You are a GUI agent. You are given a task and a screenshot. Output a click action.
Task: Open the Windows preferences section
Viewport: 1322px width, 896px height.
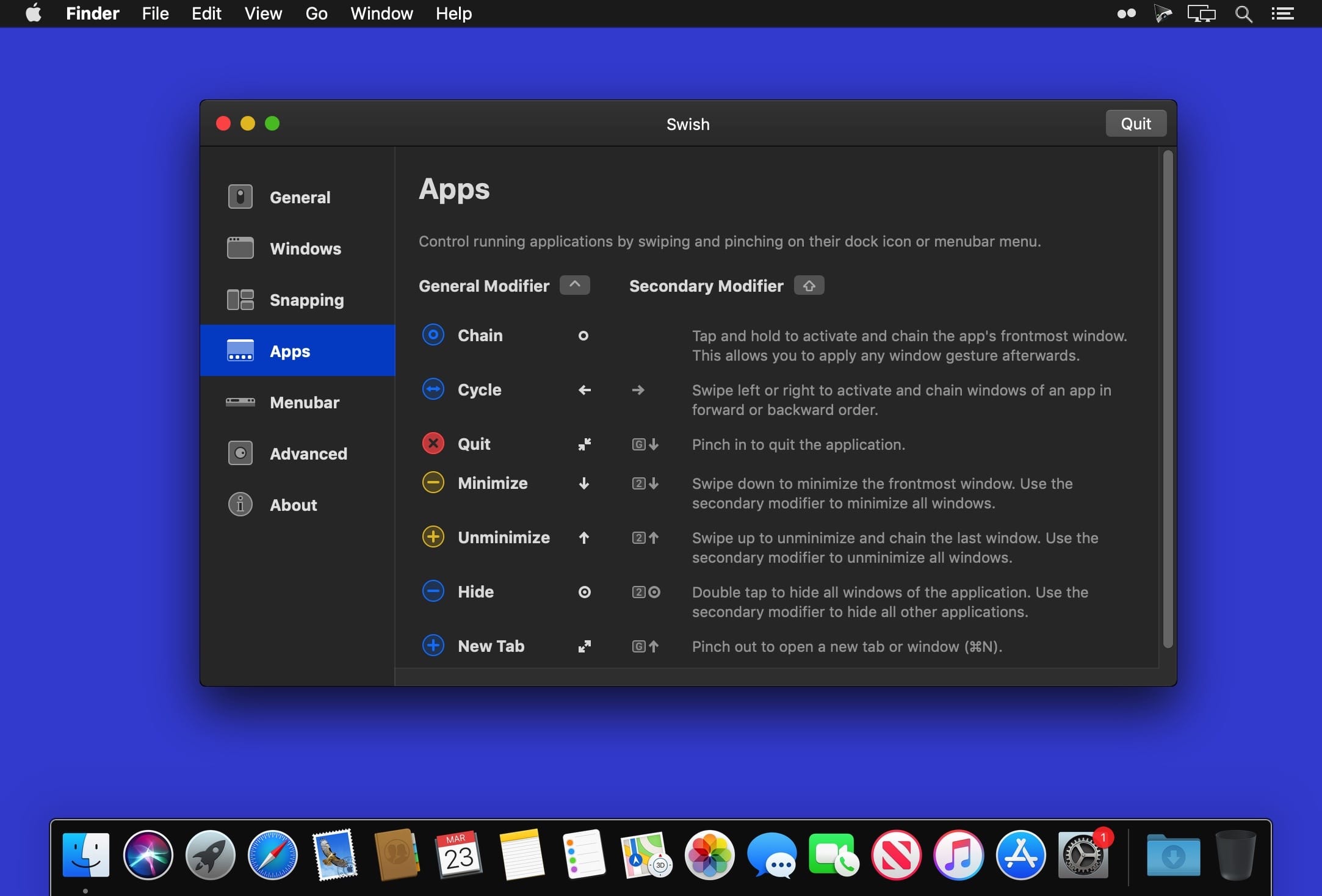[298, 248]
